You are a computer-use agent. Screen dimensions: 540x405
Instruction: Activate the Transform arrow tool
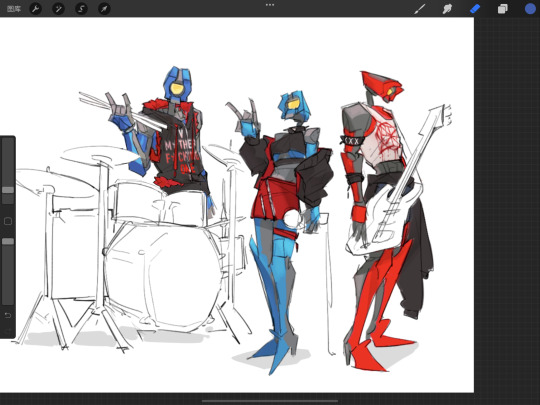[104, 9]
